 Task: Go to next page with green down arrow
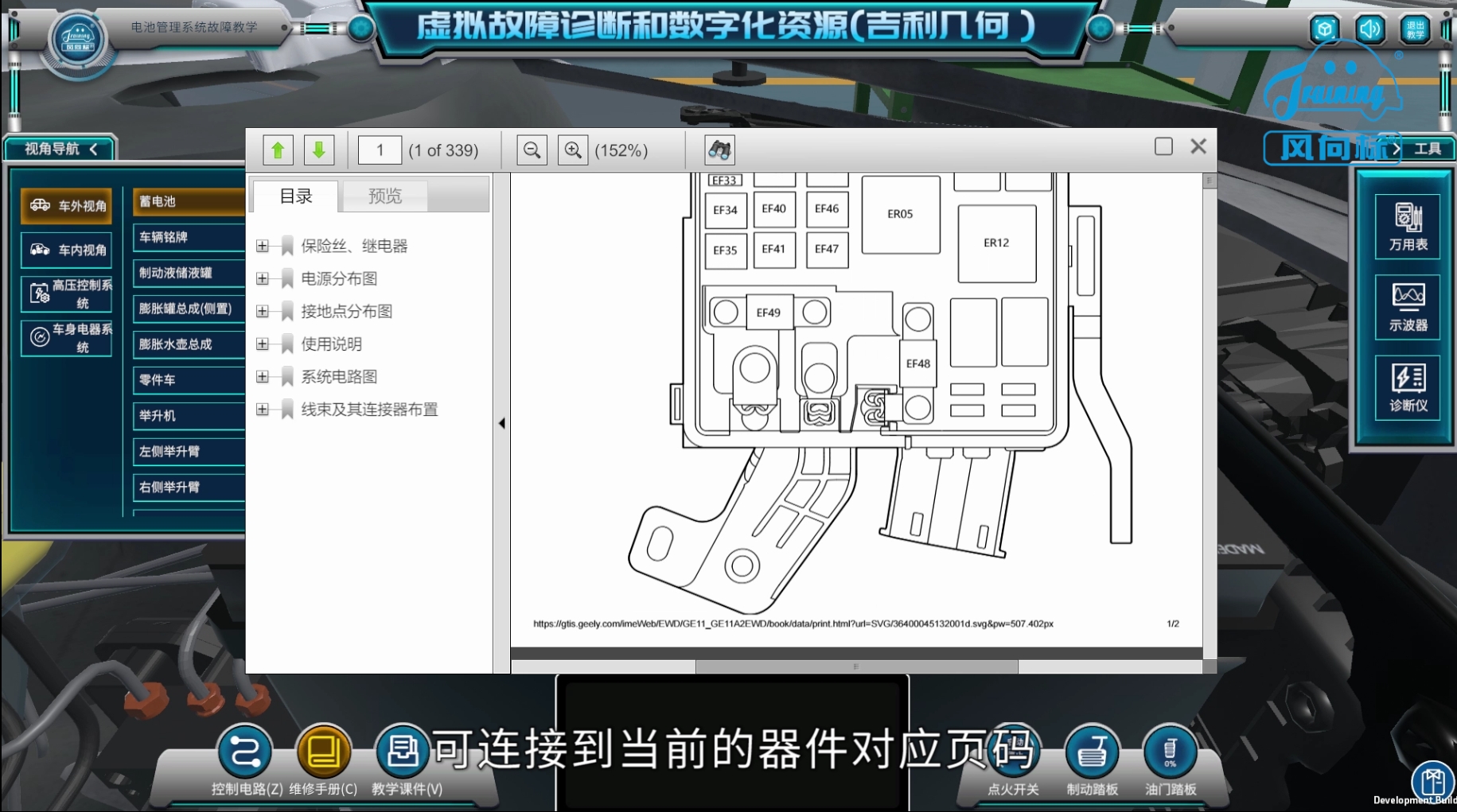coord(319,150)
